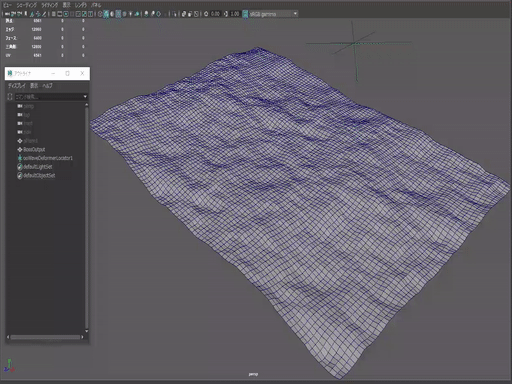
Task: Open the Outliner search options dropdown arrow
Action: tap(85, 97)
